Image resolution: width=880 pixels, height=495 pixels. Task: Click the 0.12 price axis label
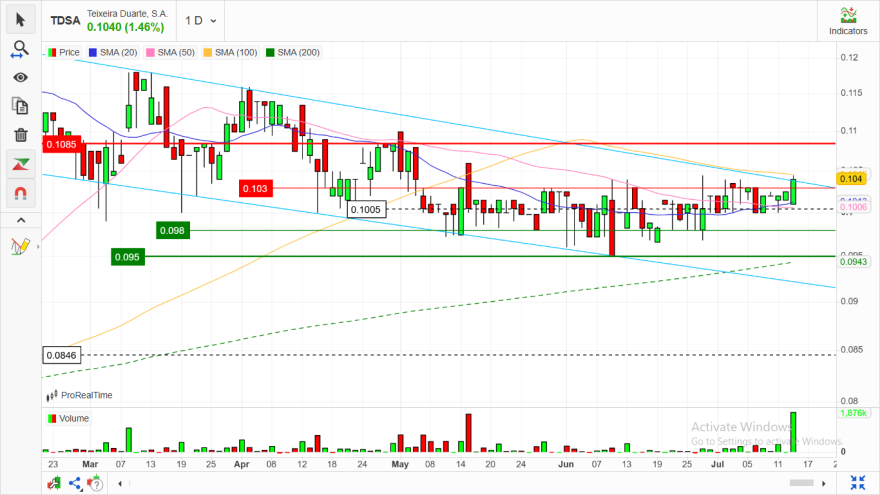point(849,58)
